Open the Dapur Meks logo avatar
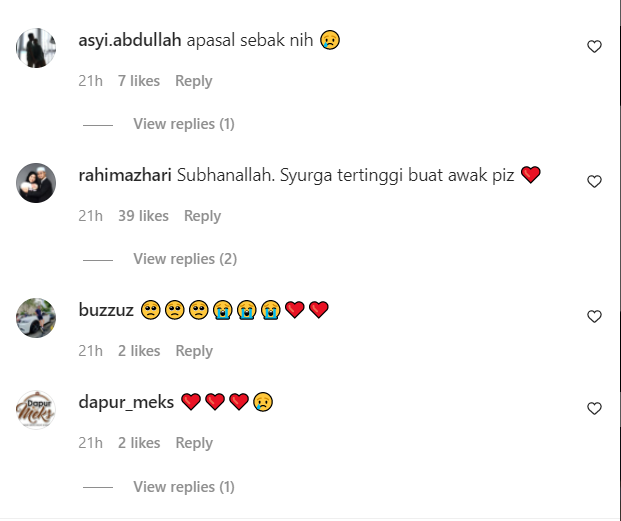The height and width of the screenshot is (521, 621). coord(36,410)
